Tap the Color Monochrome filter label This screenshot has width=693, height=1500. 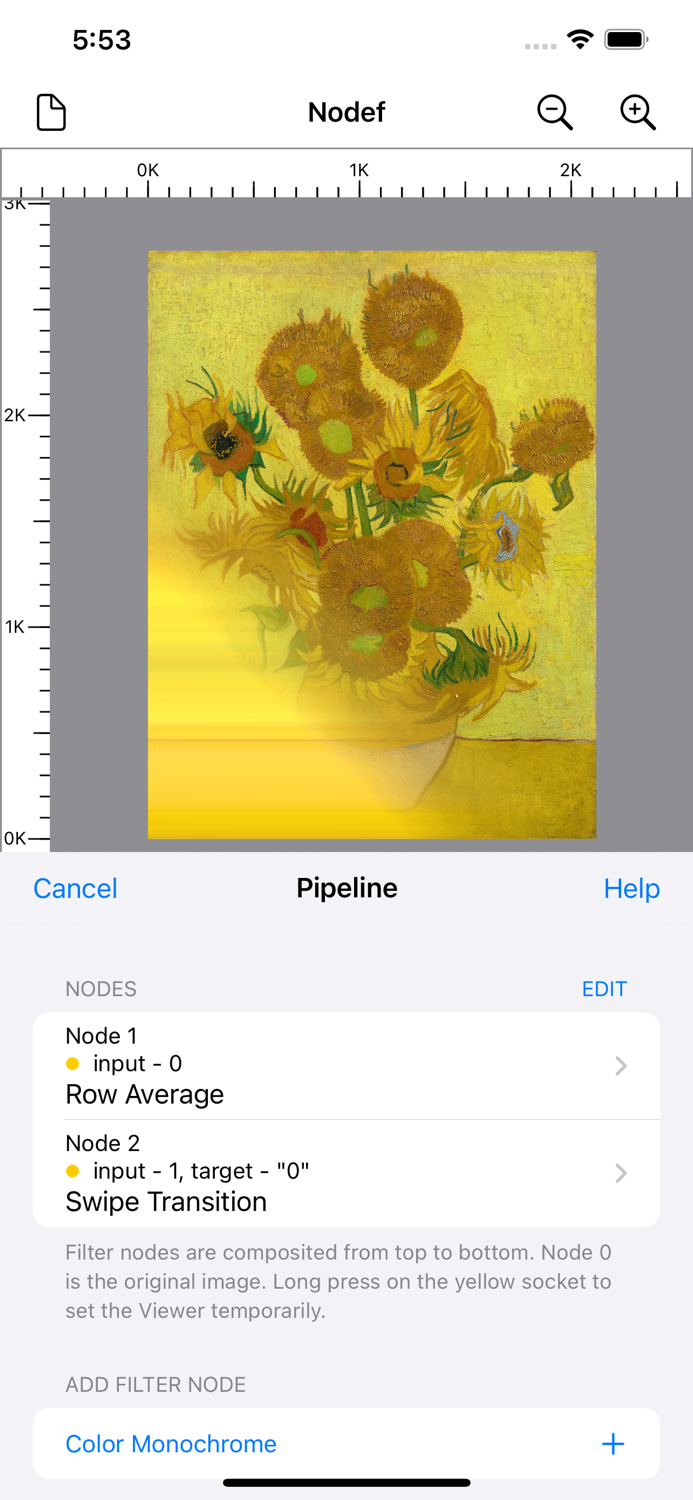click(x=170, y=1444)
